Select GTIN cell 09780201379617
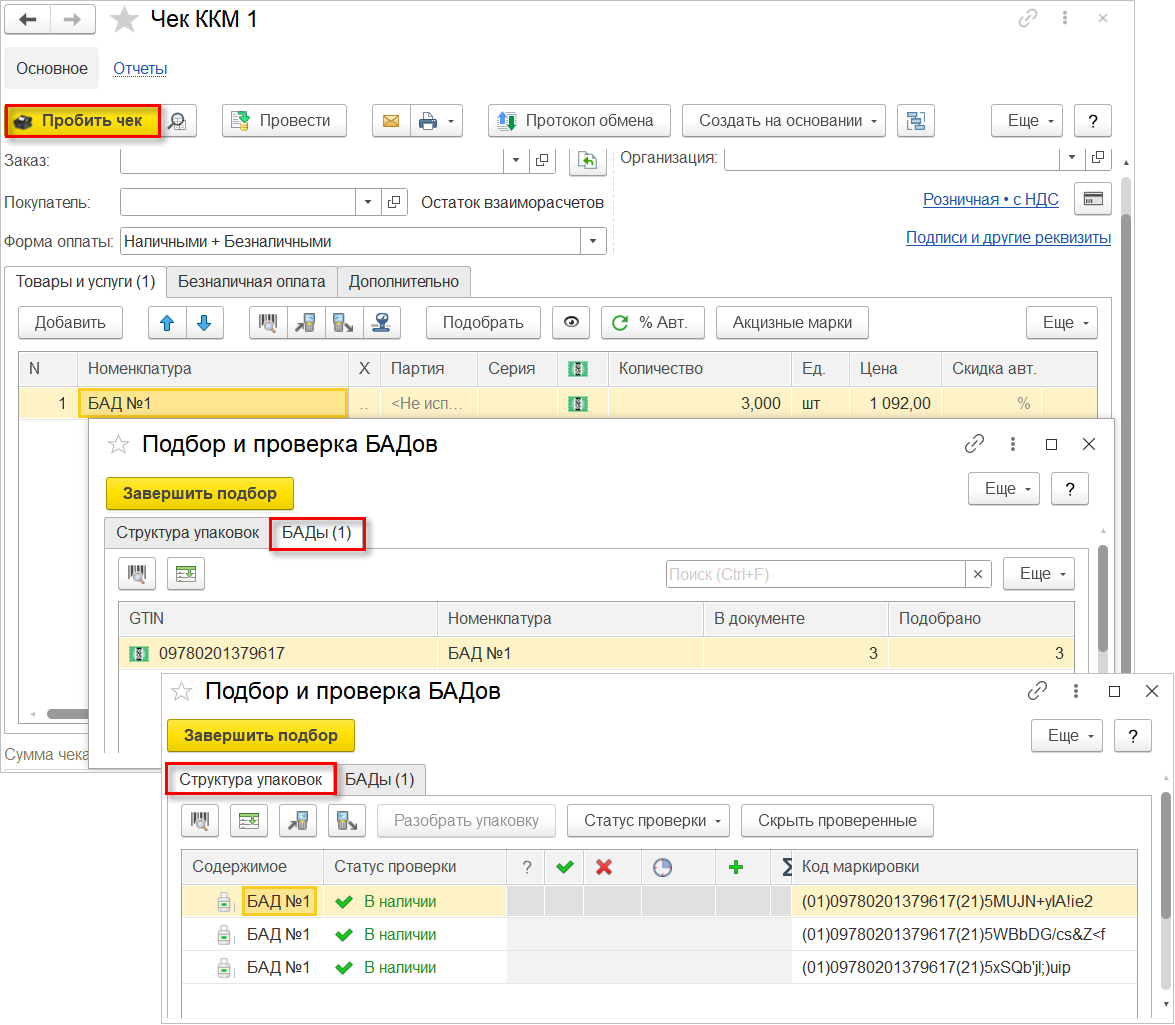 (x=278, y=653)
